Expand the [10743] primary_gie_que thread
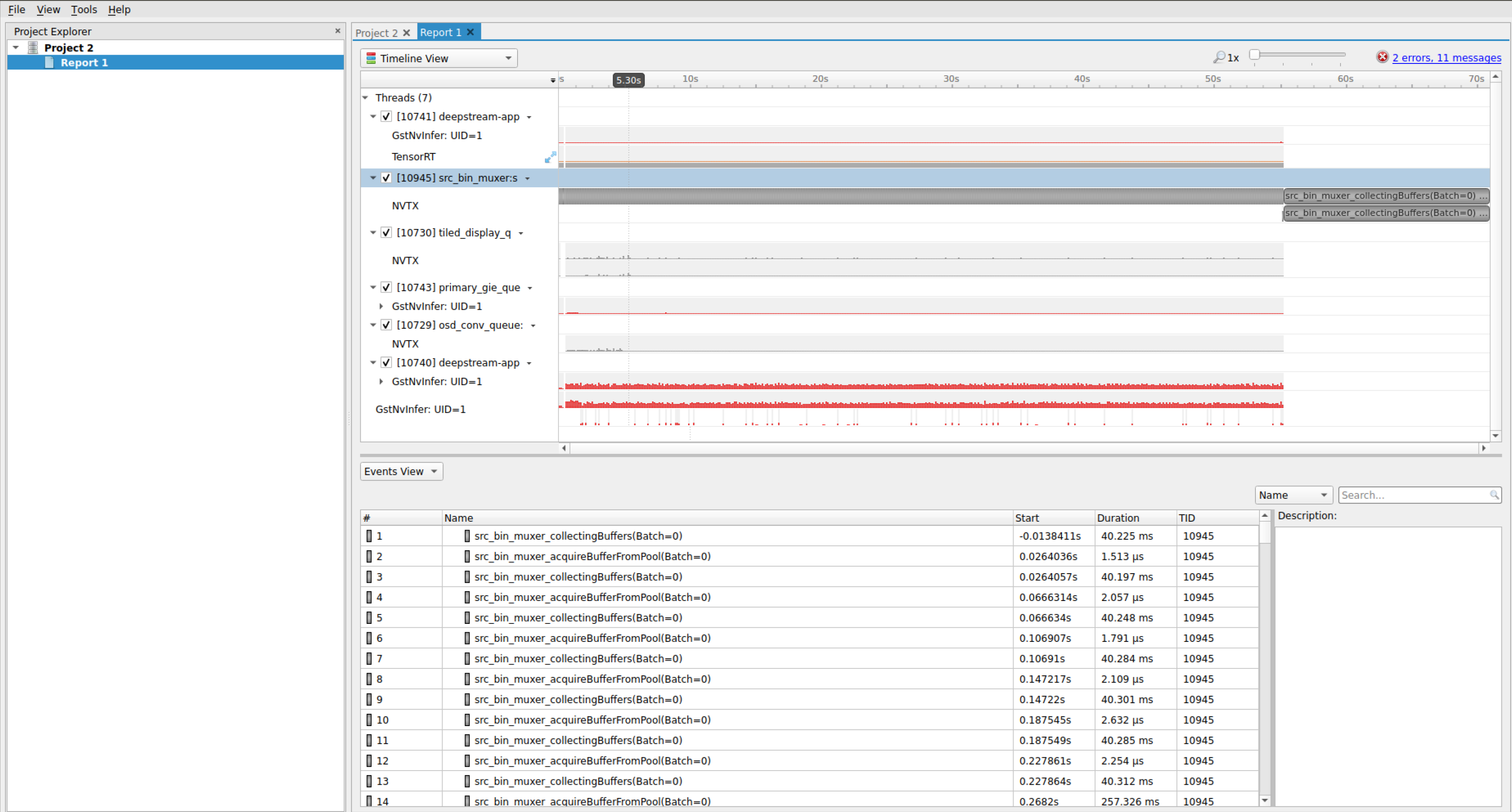The image size is (1512, 812). coord(370,288)
